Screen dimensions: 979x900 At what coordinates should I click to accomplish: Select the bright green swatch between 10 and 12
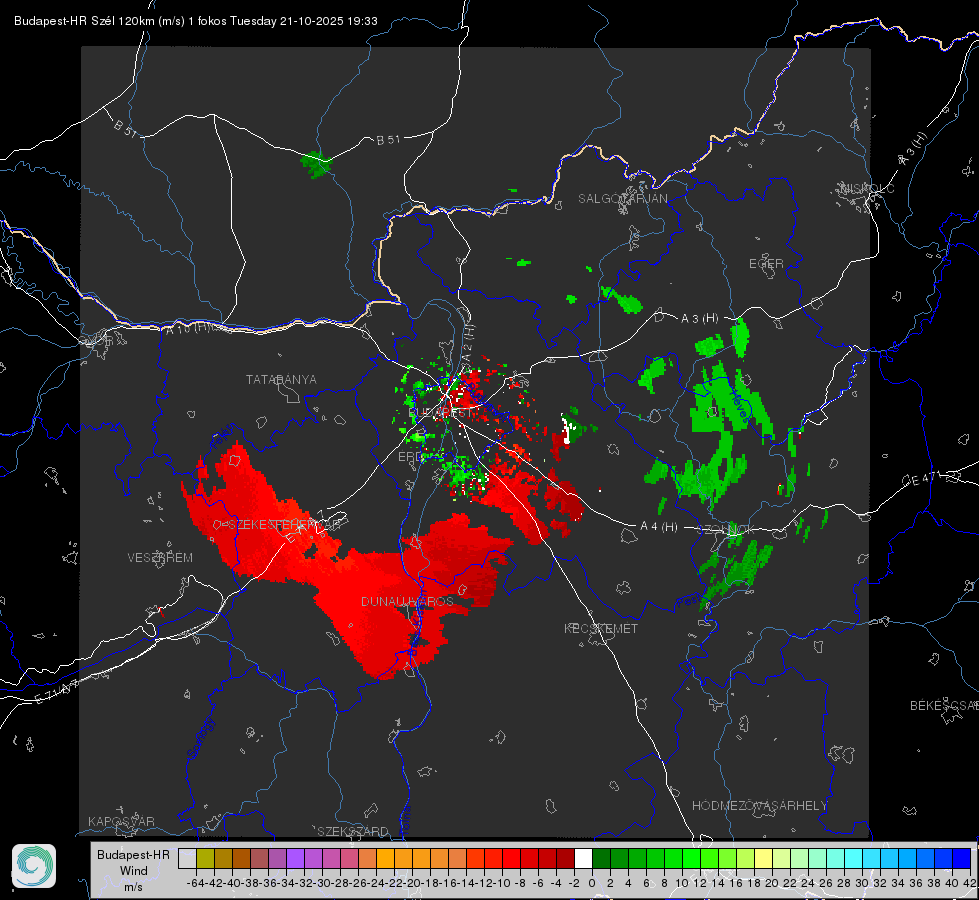691,858
